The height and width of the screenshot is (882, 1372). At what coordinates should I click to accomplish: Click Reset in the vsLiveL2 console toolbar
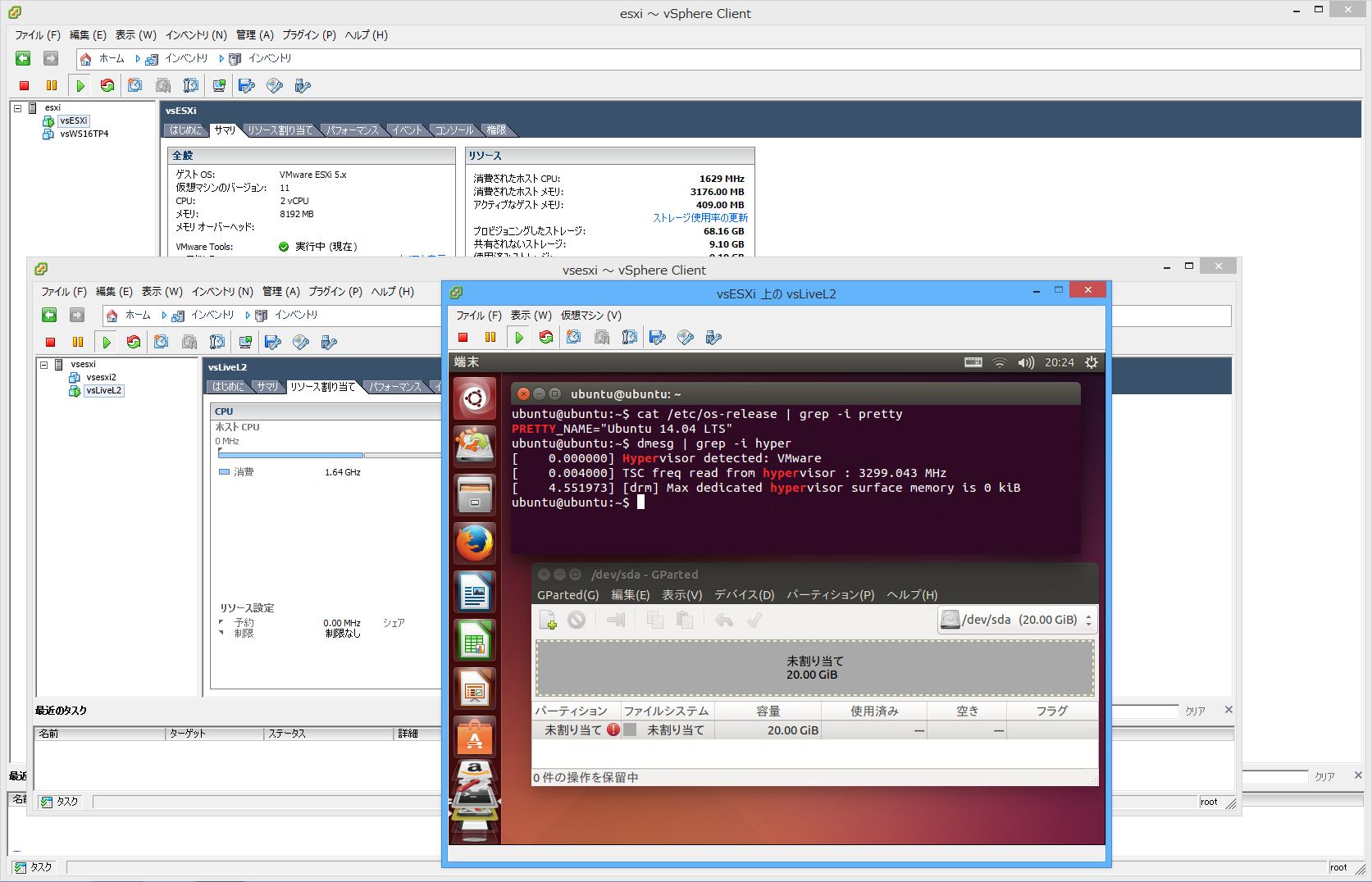click(x=546, y=337)
